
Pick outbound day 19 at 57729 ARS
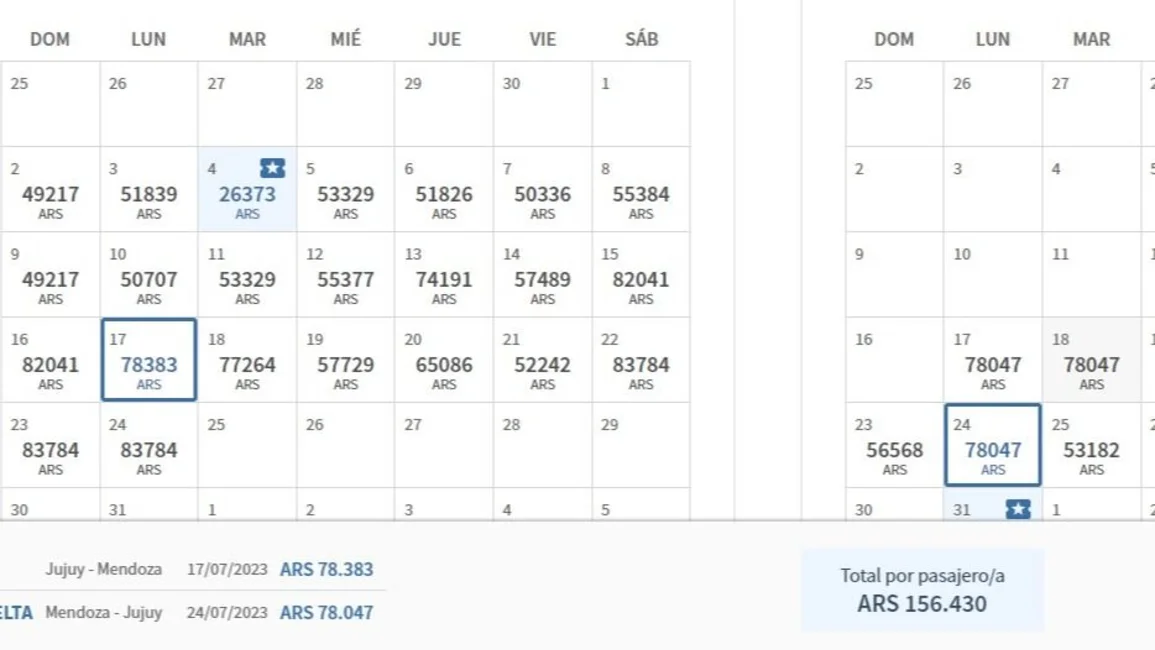pyautogui.click(x=345, y=360)
